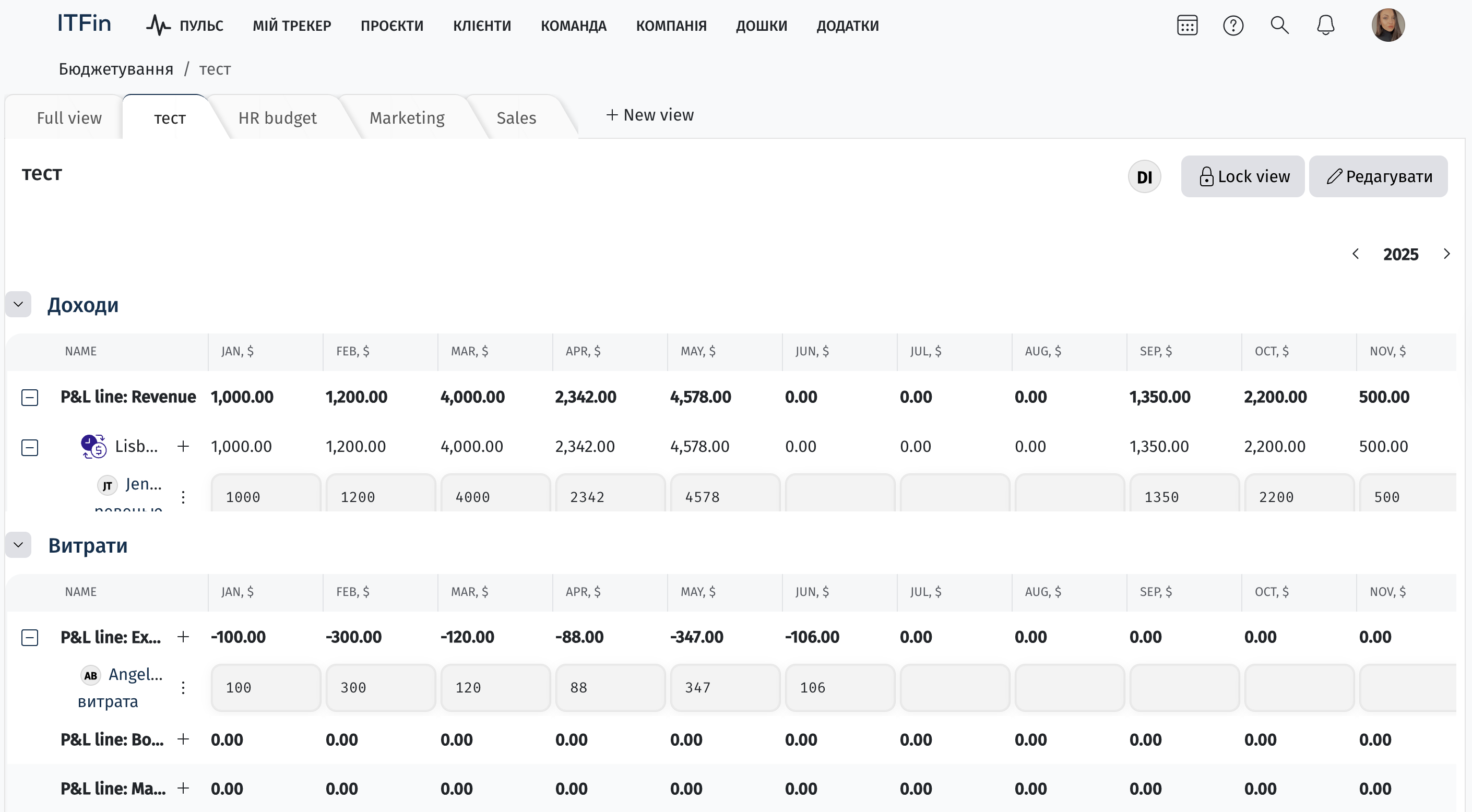Open three-dot menu for Angel... row
Screen dimensions: 1472x812
click(x=183, y=687)
